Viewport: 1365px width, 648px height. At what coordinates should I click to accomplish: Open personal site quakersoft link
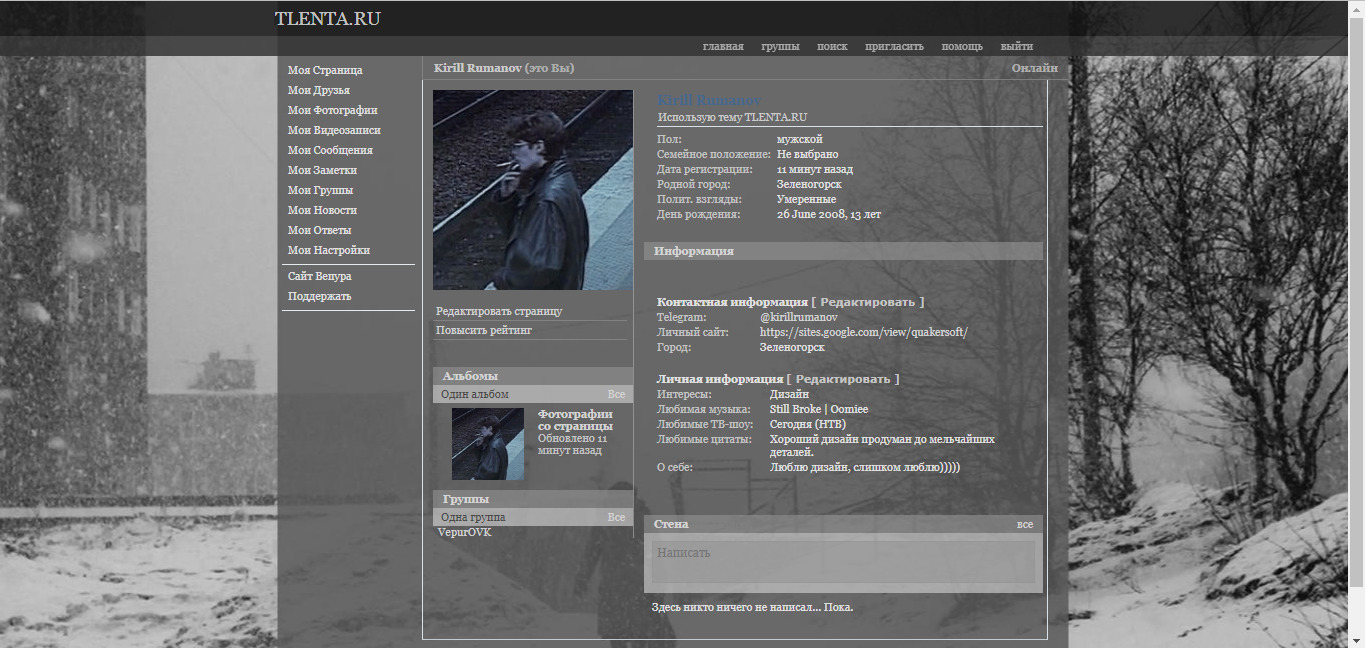coord(863,332)
